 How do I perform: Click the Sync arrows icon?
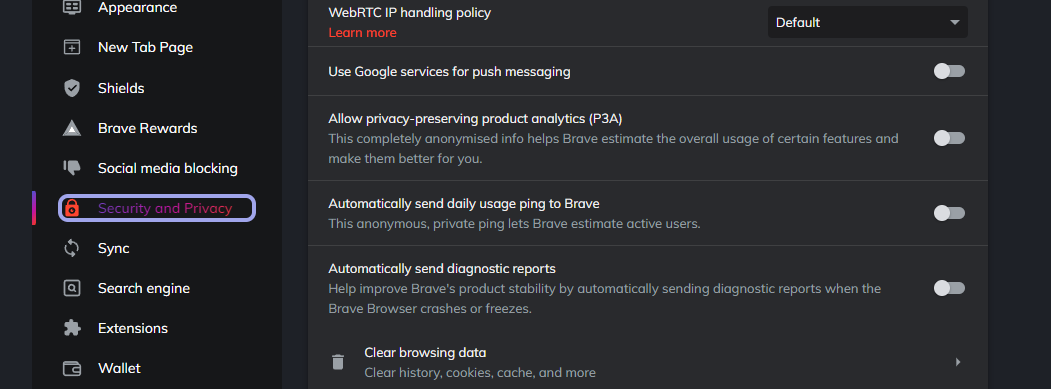[72, 248]
